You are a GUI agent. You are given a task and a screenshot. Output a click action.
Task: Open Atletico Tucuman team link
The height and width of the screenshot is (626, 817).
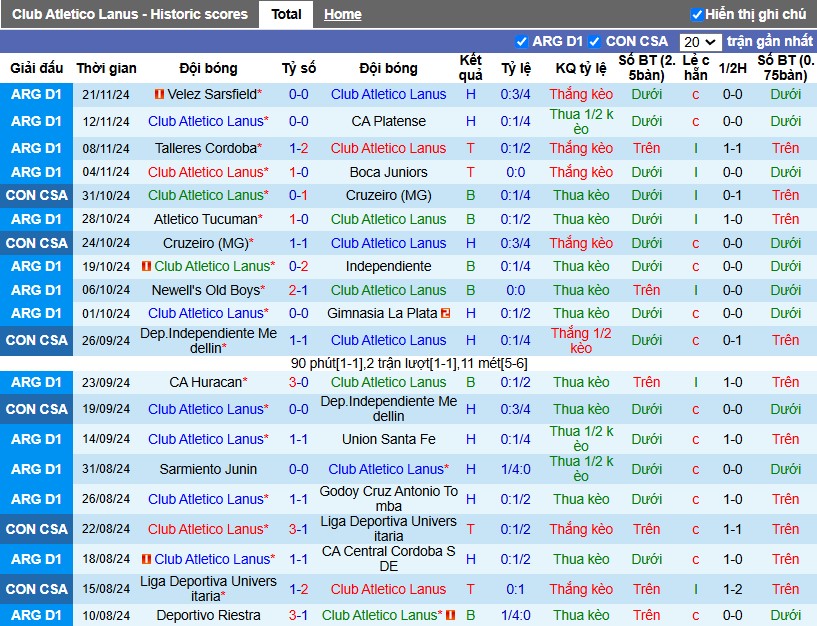tap(205, 219)
